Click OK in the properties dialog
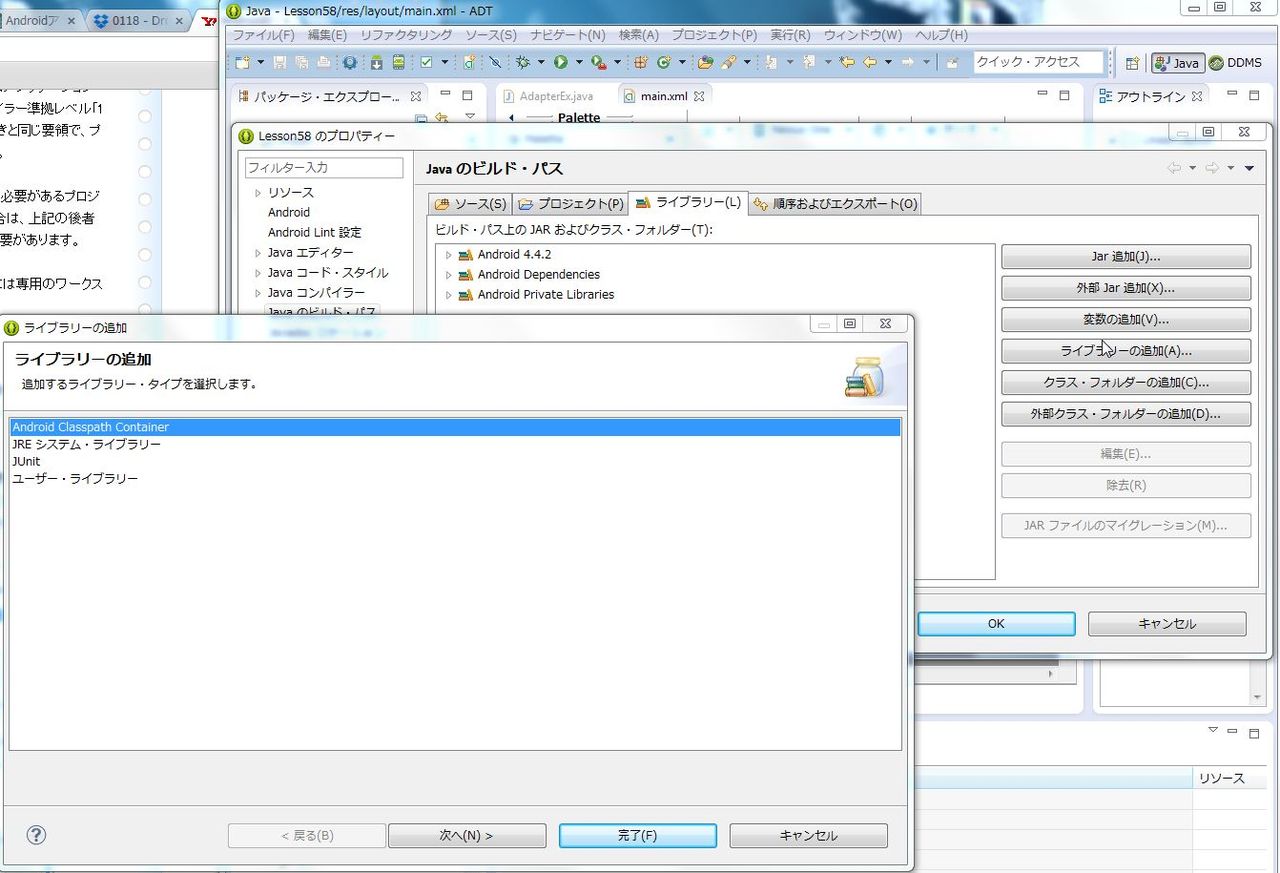This screenshot has height=873, width=1280. (996, 624)
